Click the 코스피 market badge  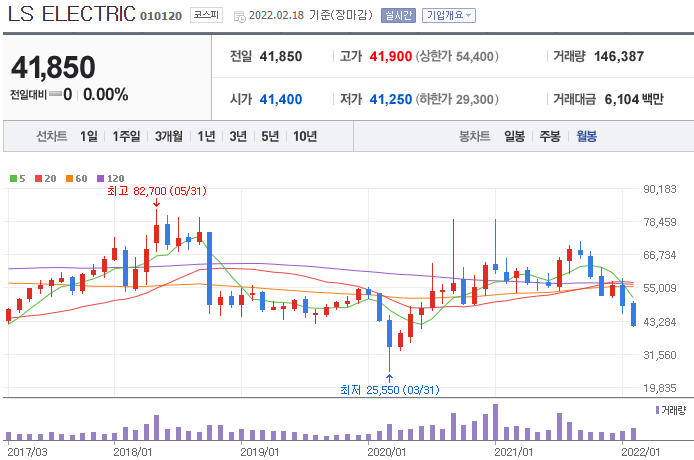click(x=206, y=15)
